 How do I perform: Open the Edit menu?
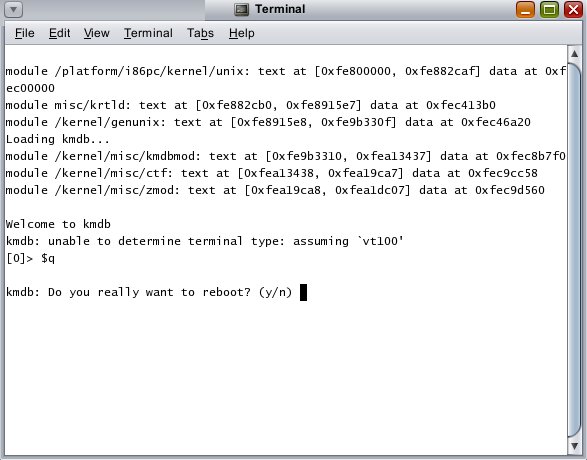(60, 33)
